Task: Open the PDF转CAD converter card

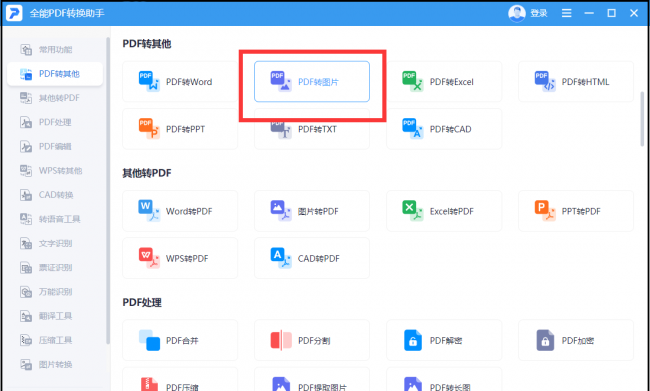Action: point(444,129)
